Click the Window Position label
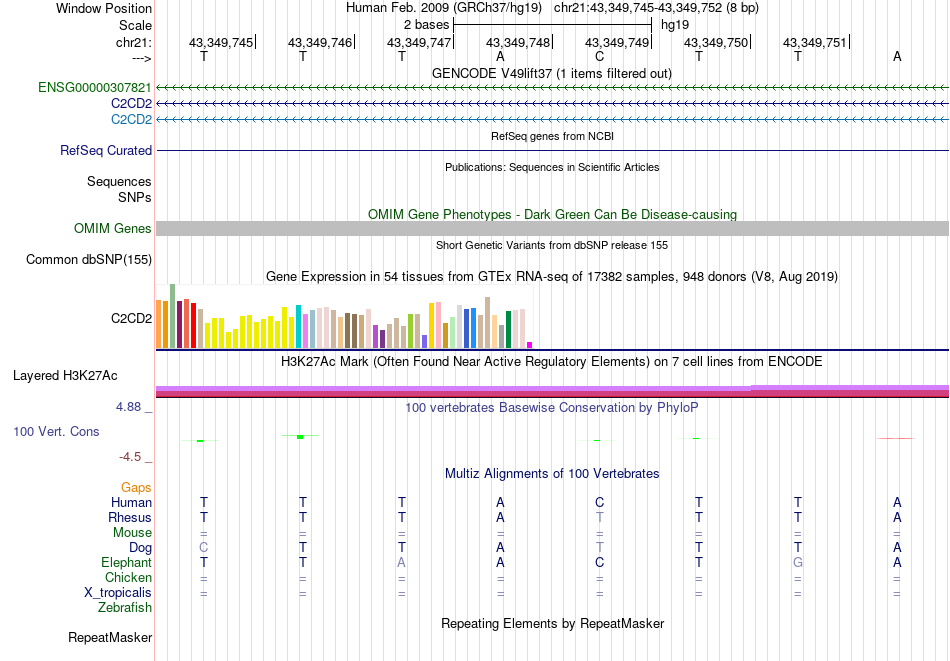950x661 pixels. tap(104, 8)
